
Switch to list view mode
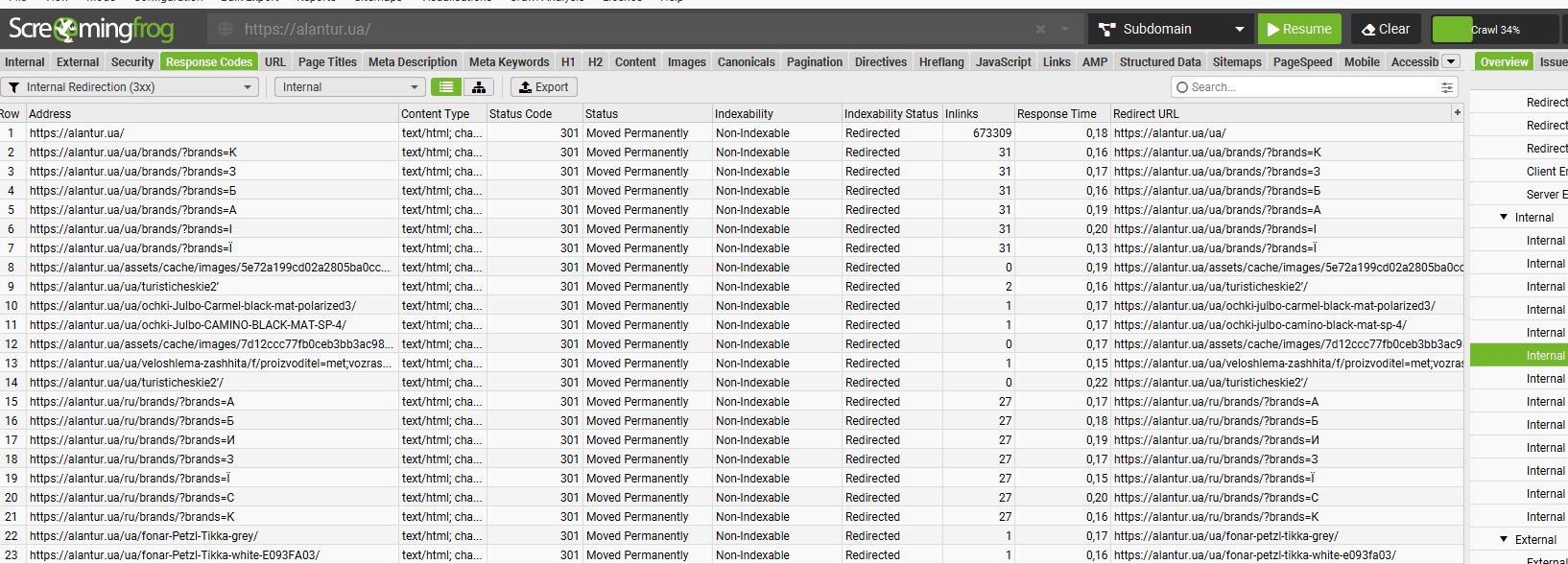click(x=445, y=87)
